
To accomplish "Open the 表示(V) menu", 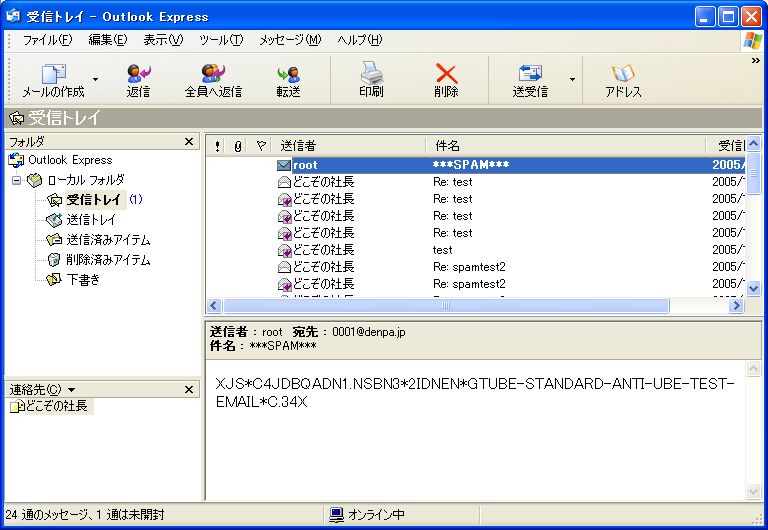I will tap(163, 40).
